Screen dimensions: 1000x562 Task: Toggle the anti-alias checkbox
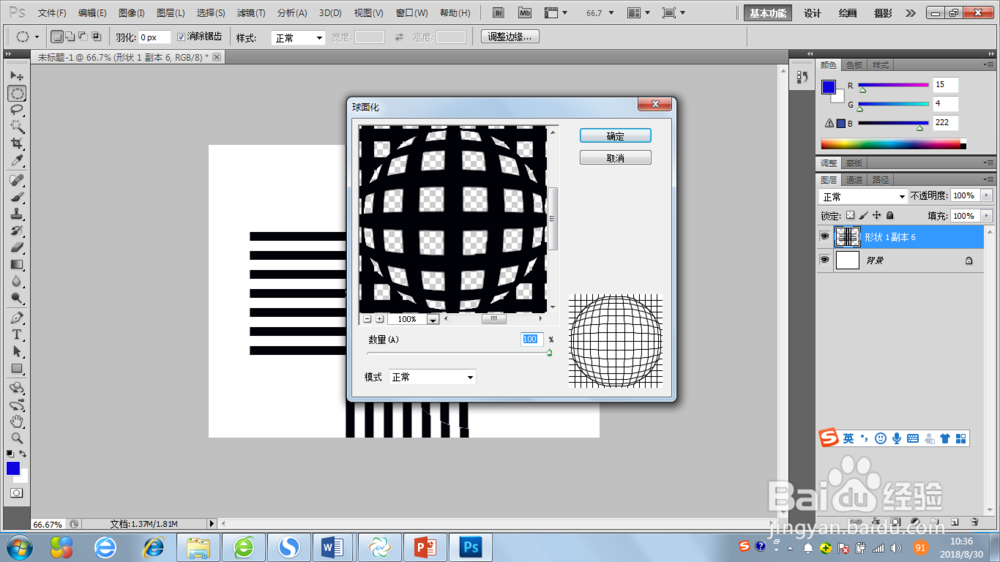point(181,37)
